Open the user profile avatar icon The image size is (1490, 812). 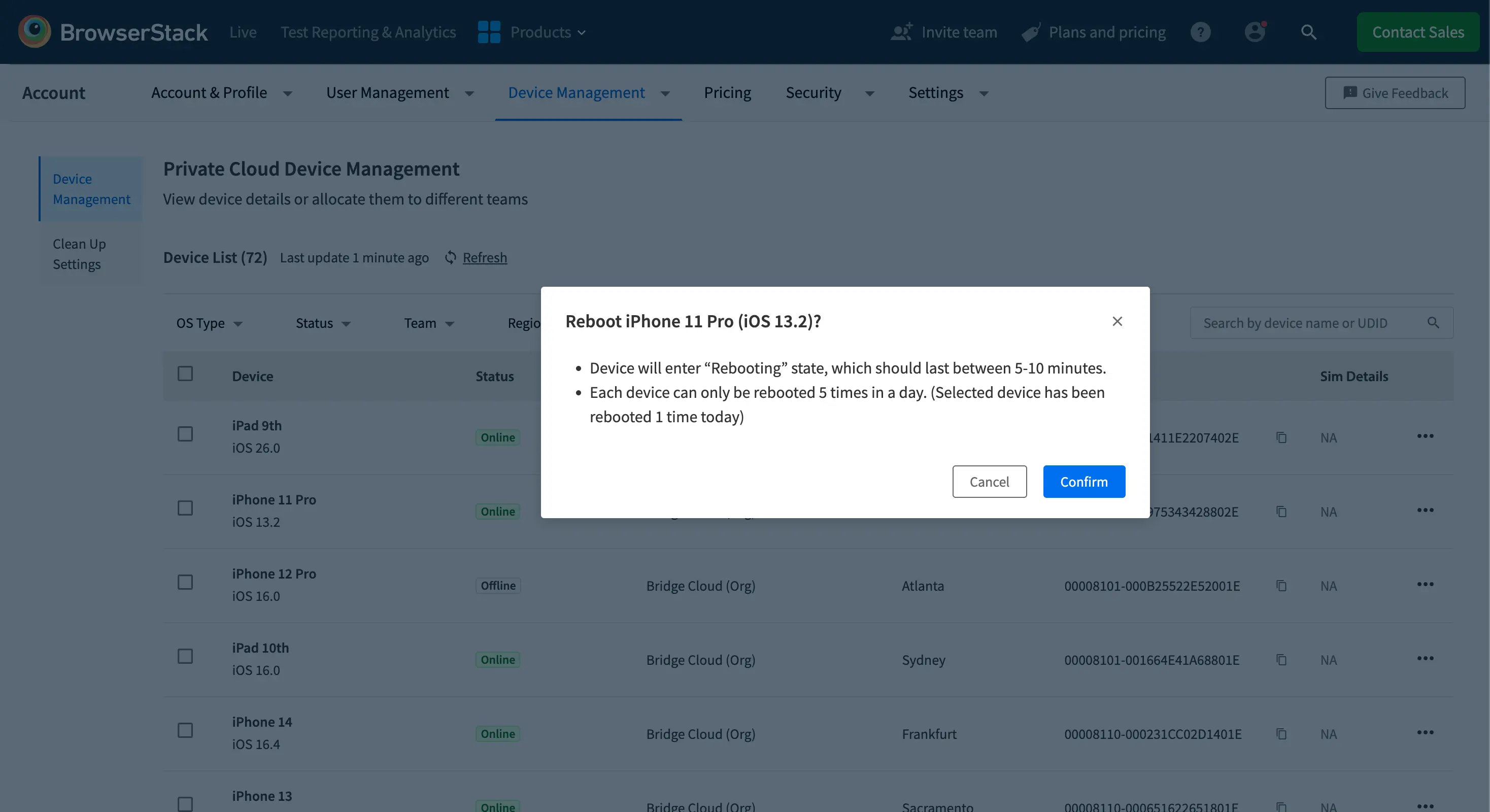pyautogui.click(x=1255, y=32)
